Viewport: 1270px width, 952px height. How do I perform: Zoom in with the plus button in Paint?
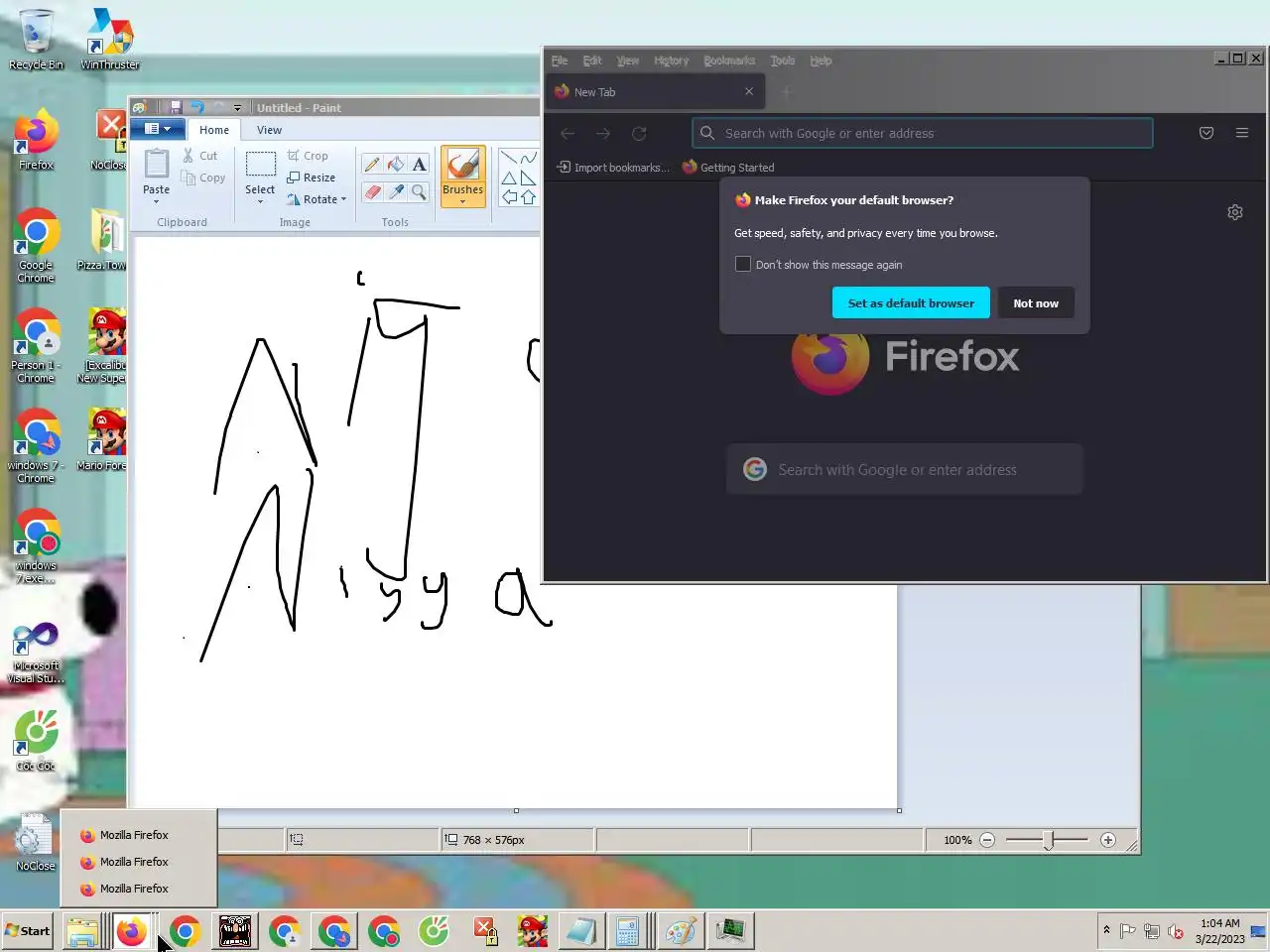[1108, 840]
